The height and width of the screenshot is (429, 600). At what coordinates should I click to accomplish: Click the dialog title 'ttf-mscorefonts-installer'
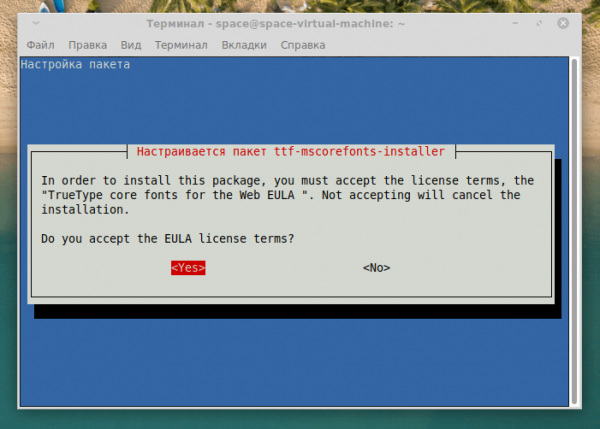point(359,152)
